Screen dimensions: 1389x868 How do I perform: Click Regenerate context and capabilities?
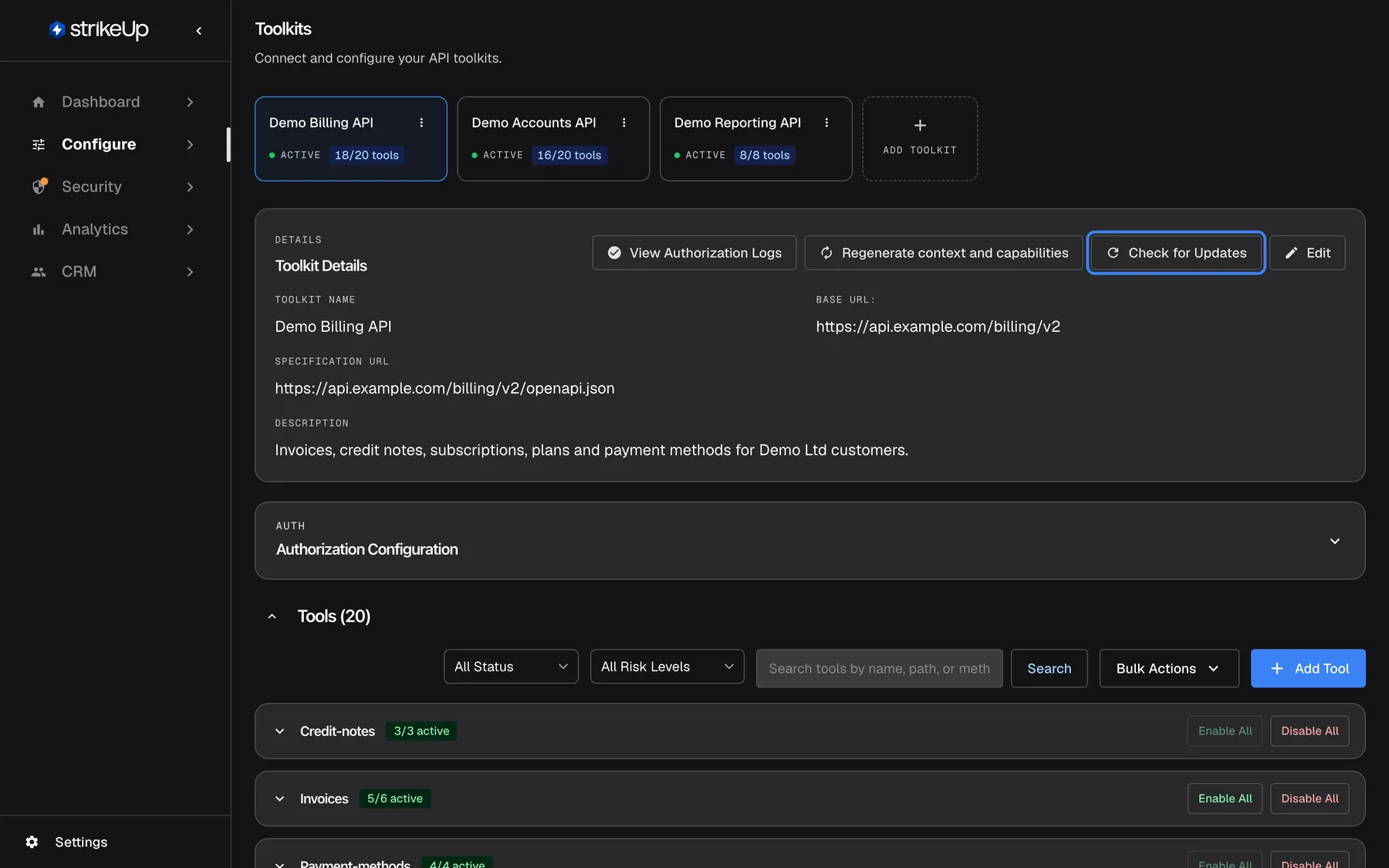[944, 253]
